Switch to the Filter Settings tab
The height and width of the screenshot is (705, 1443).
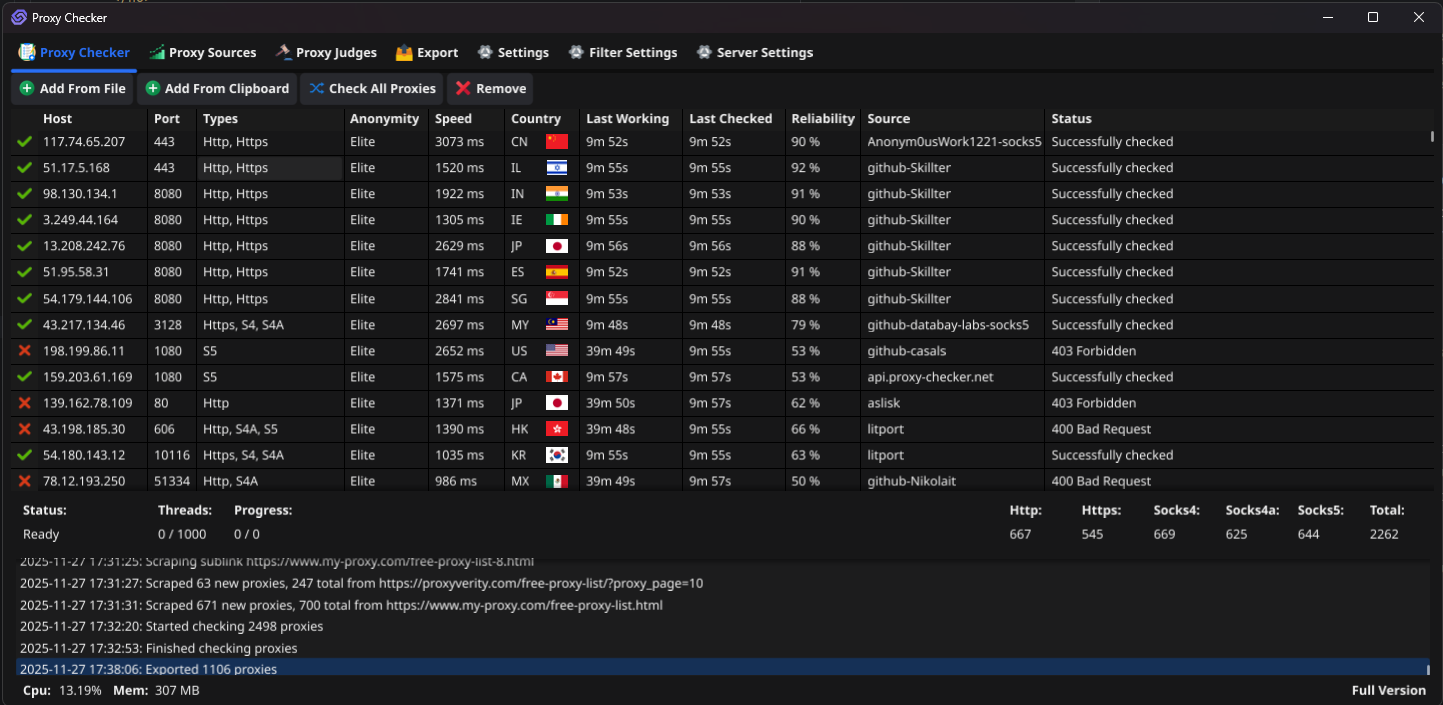[622, 52]
